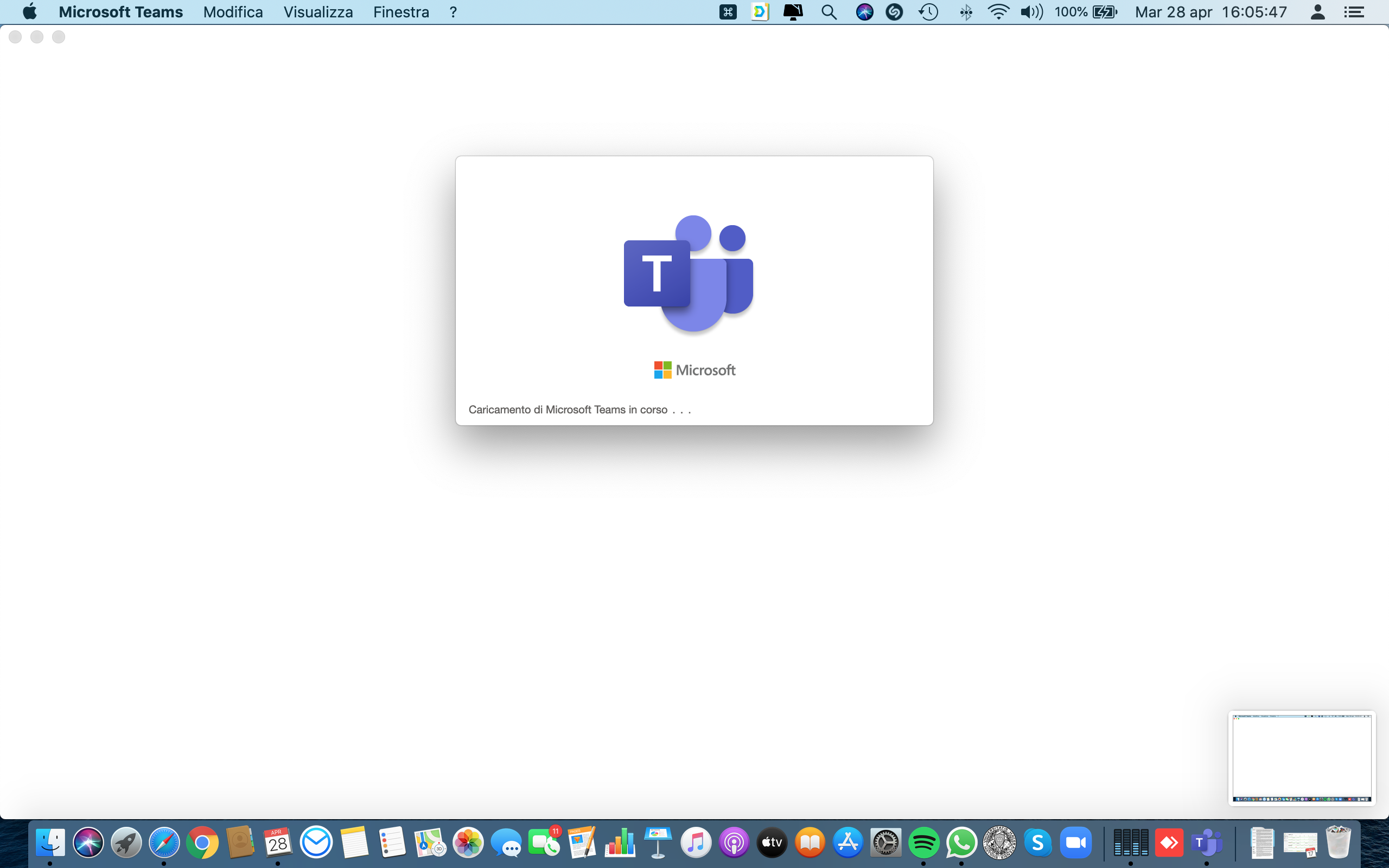Launch Google Chrome from the Dock
This screenshot has height=868, width=1389.
pyautogui.click(x=202, y=842)
